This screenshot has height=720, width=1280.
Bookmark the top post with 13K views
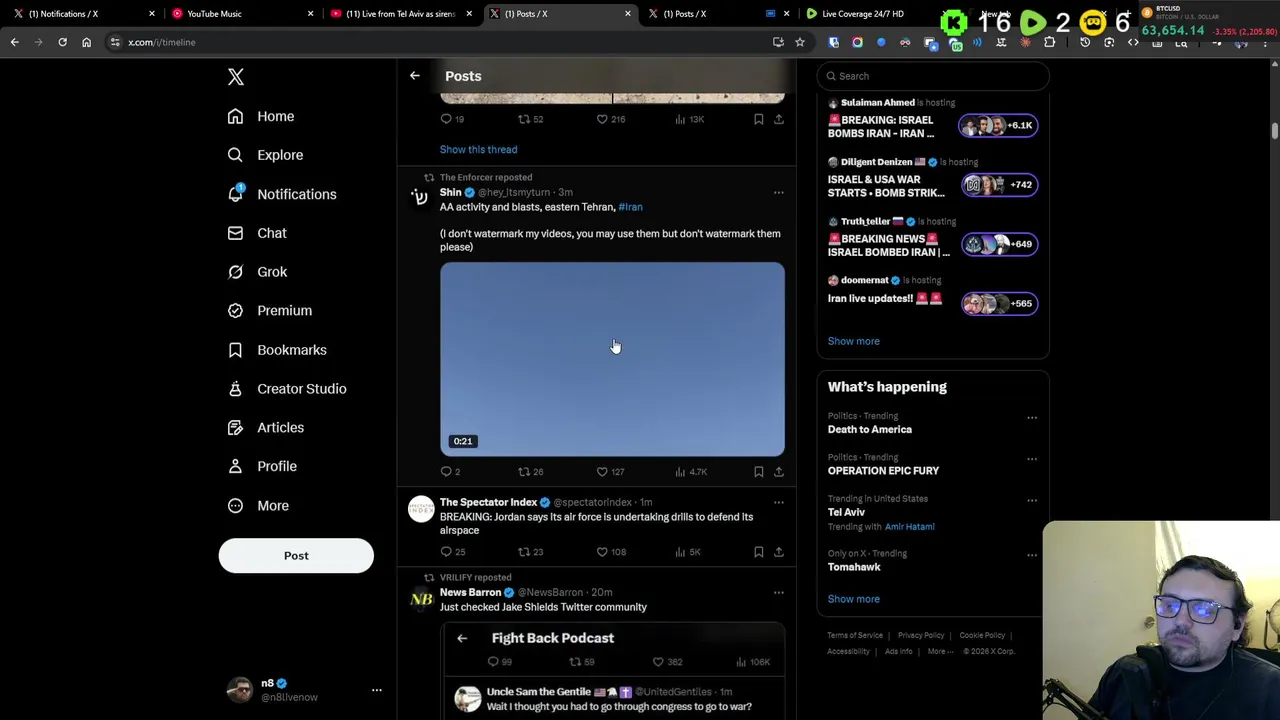[x=758, y=119]
